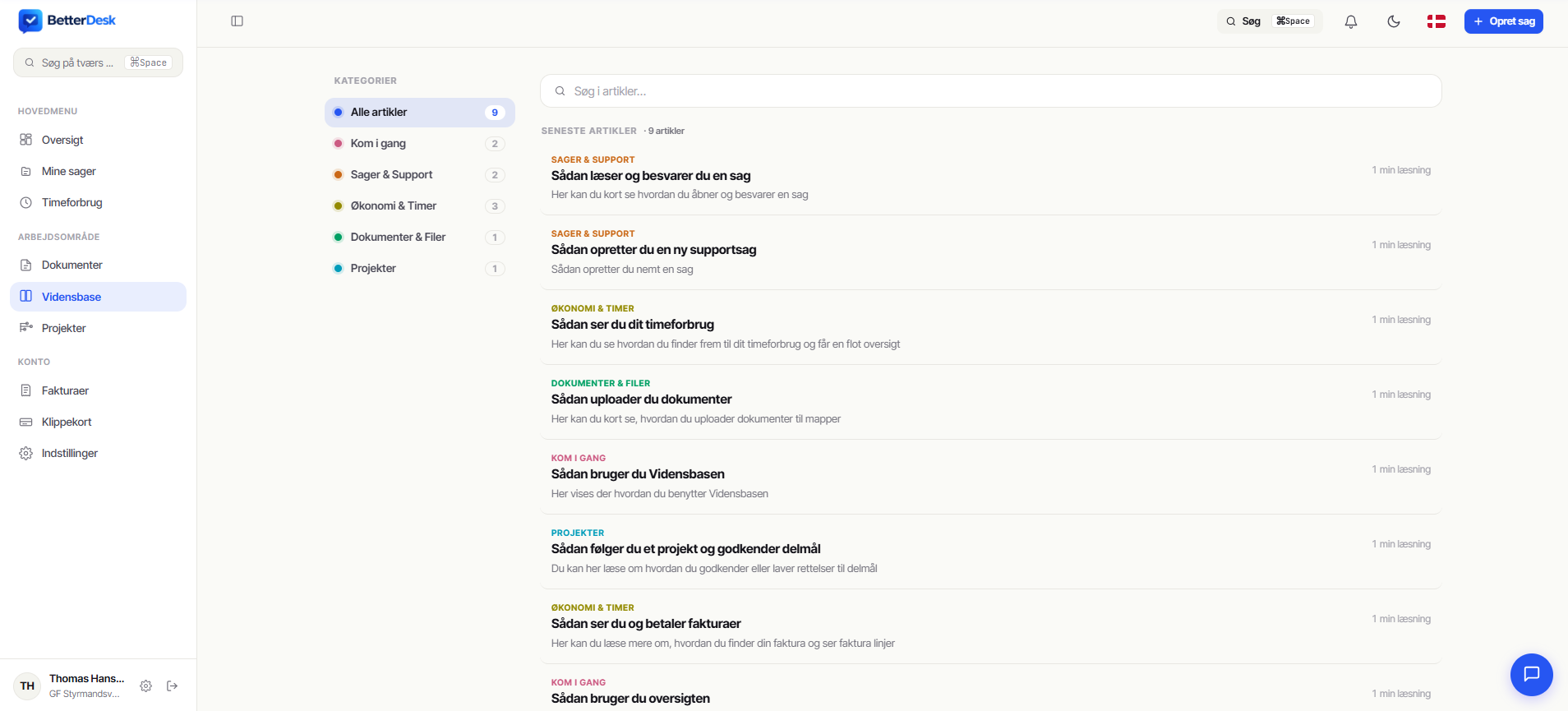Viewport: 1568px width, 711px height.
Task: Click the log out icon
Action: click(x=173, y=686)
